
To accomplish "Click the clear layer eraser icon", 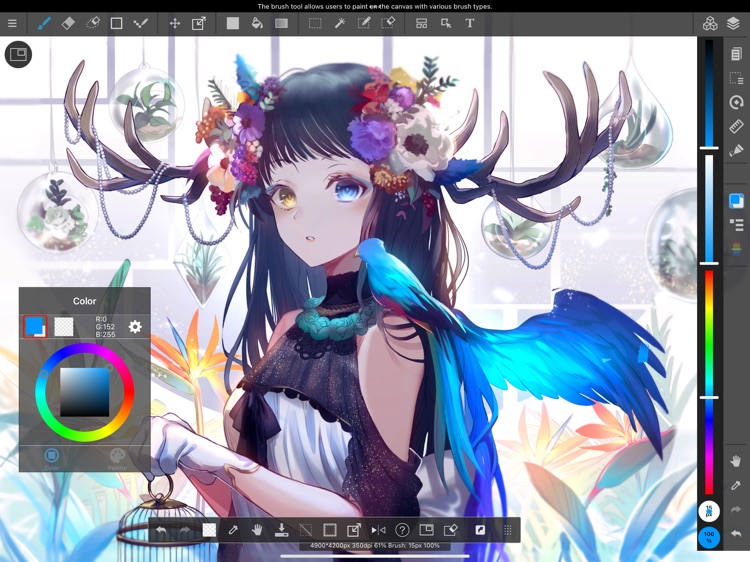I will (x=451, y=530).
